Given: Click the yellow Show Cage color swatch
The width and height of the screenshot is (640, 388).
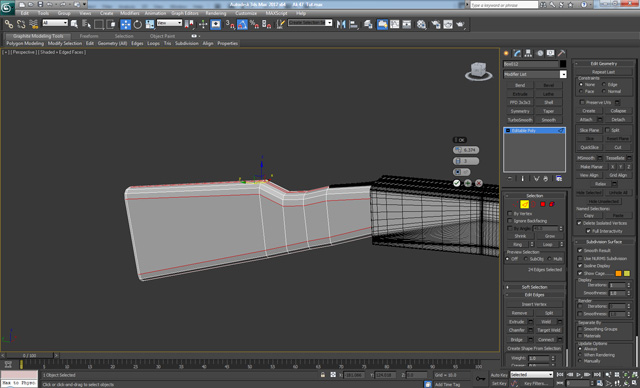Looking at the screenshot, I should [627, 273].
